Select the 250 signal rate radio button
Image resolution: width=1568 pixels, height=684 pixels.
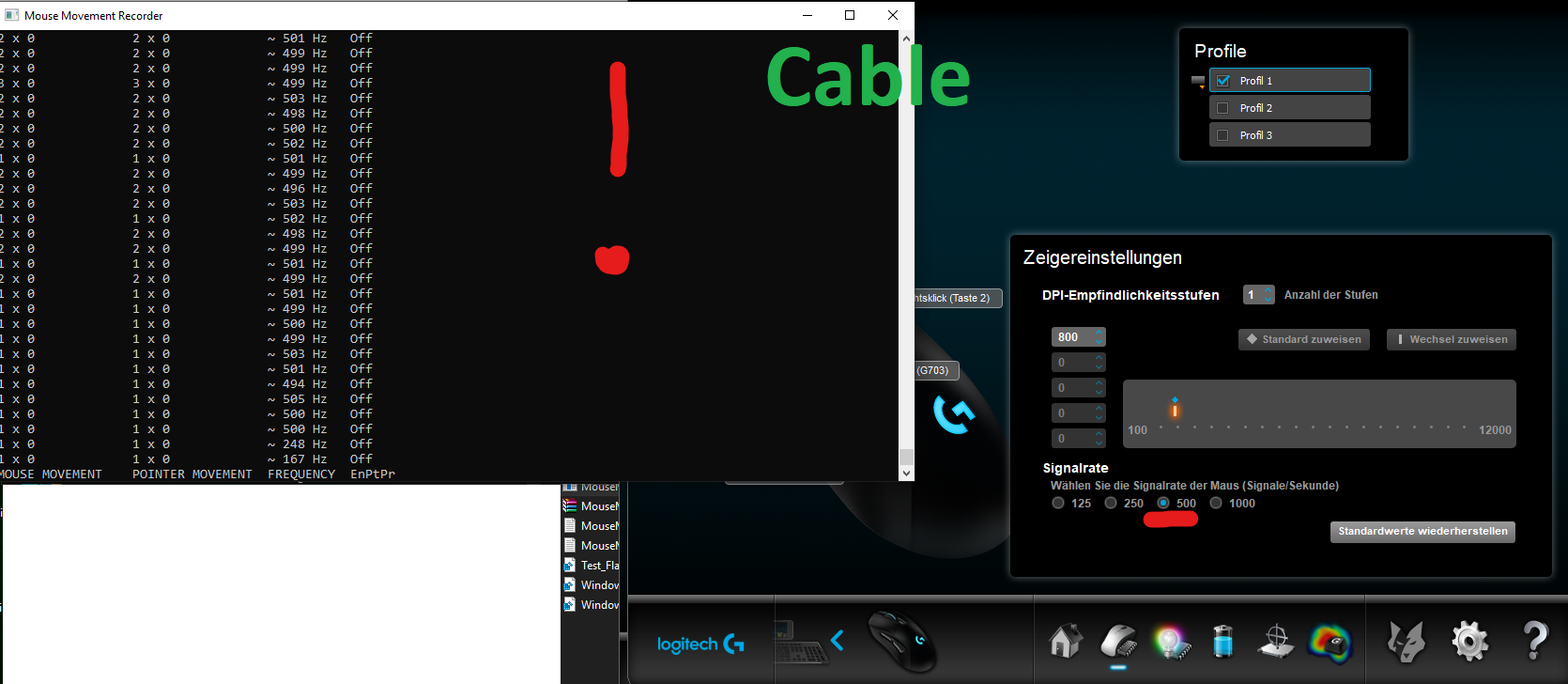(x=1111, y=503)
